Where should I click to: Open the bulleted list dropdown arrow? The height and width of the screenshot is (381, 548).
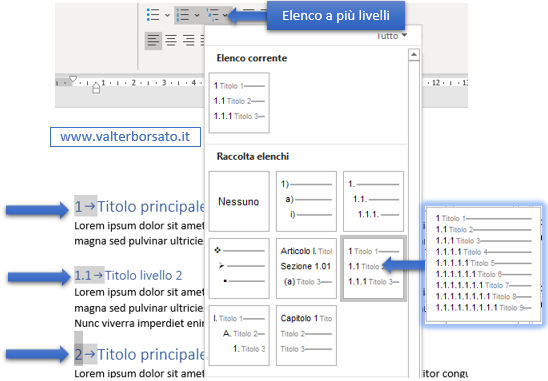point(167,15)
